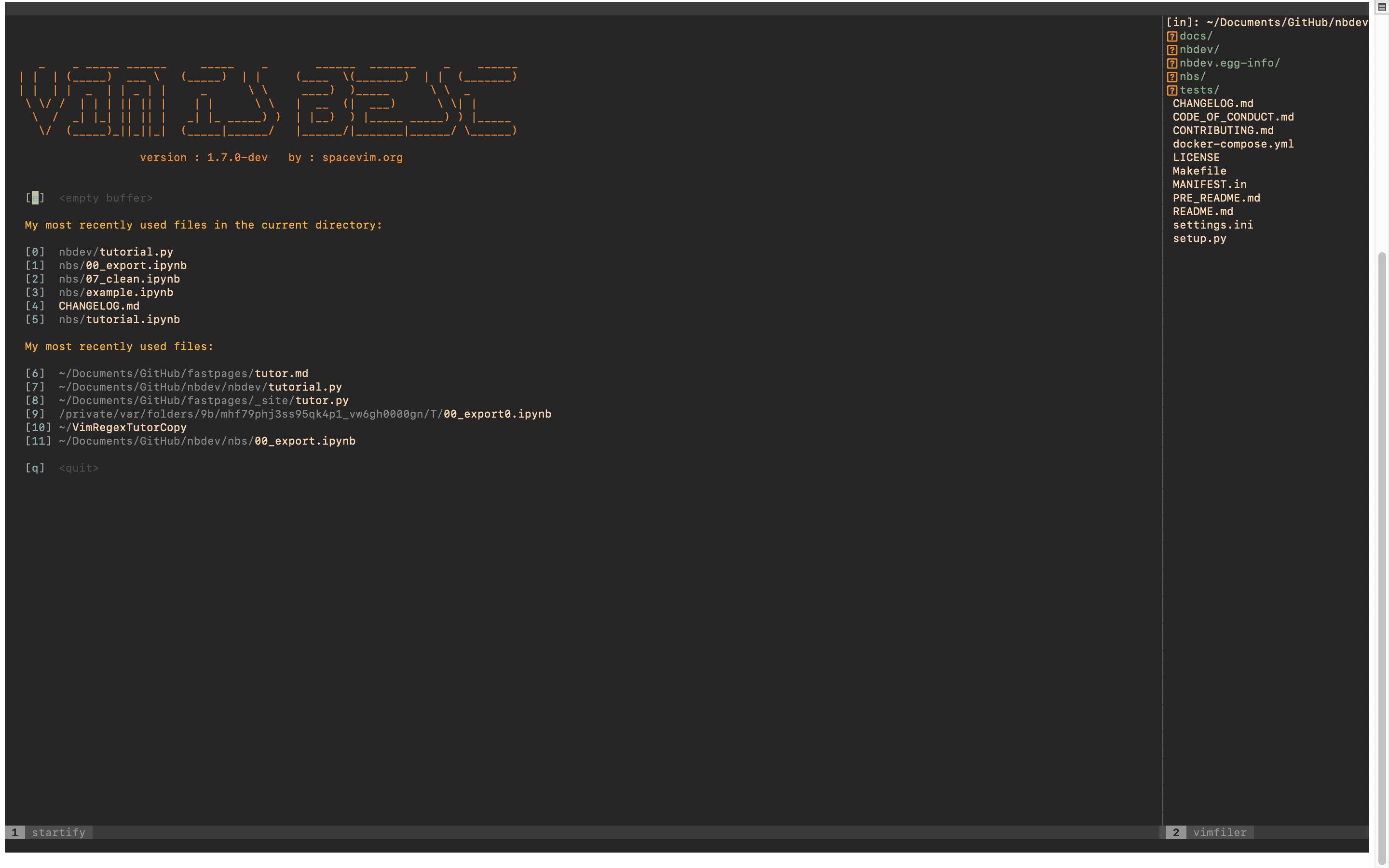Click the vimfiler path header [in]:

coord(1267,22)
